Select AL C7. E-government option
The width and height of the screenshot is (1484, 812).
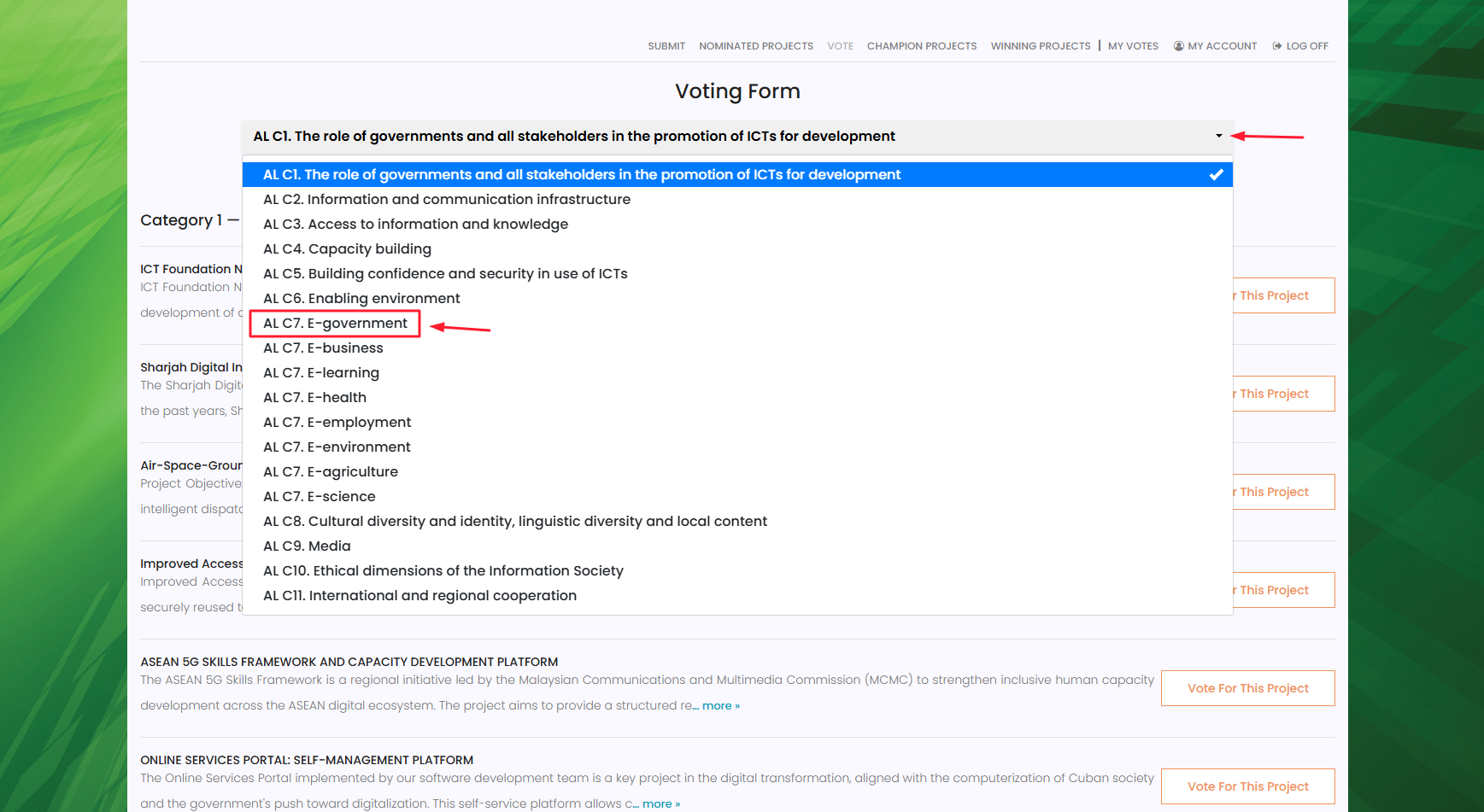click(x=335, y=324)
